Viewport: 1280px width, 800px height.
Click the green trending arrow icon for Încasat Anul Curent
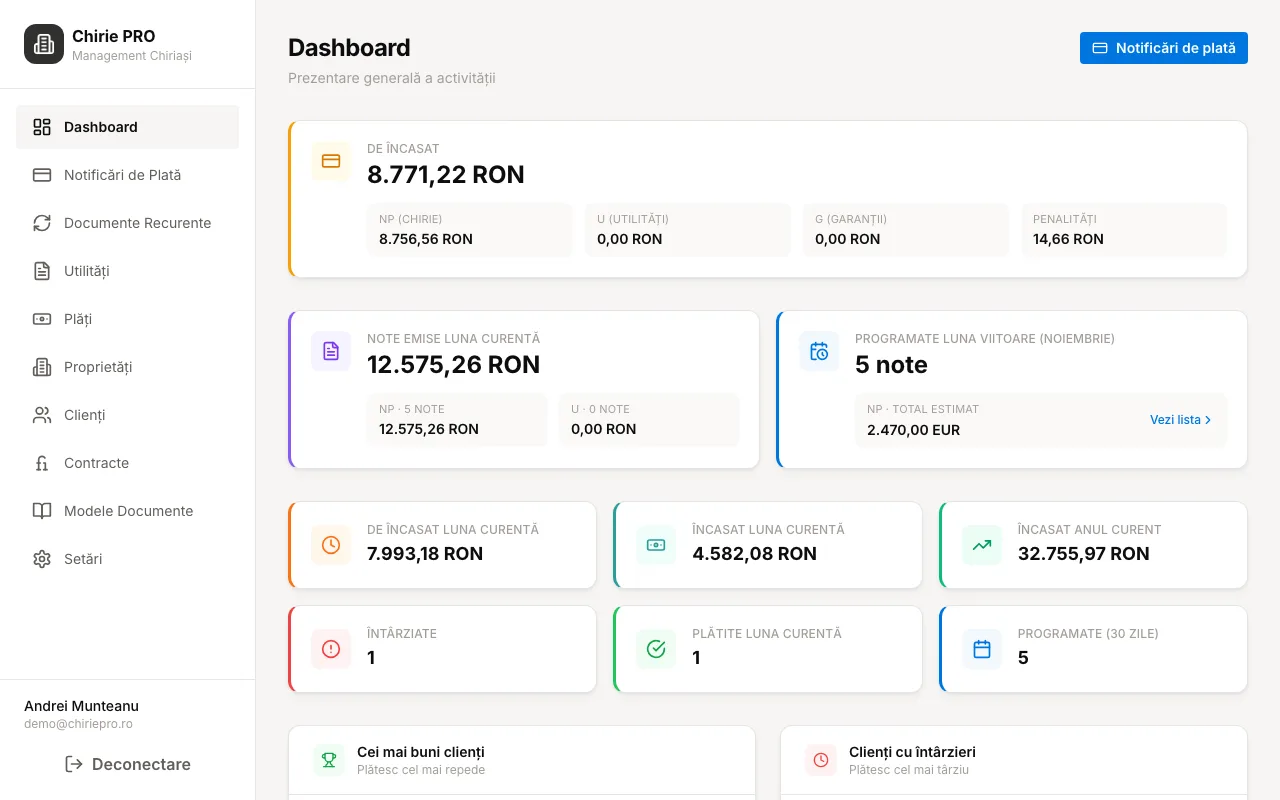click(x=982, y=545)
